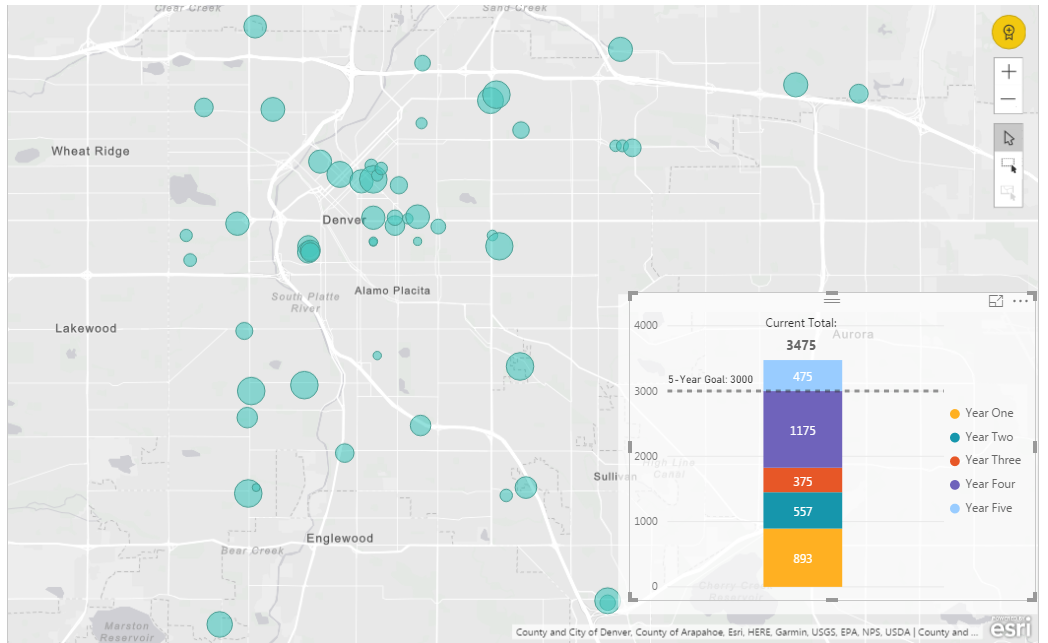This screenshot has width=1048, height=643.
Task: Open more options for the chart visual
Action: [x=1021, y=301]
